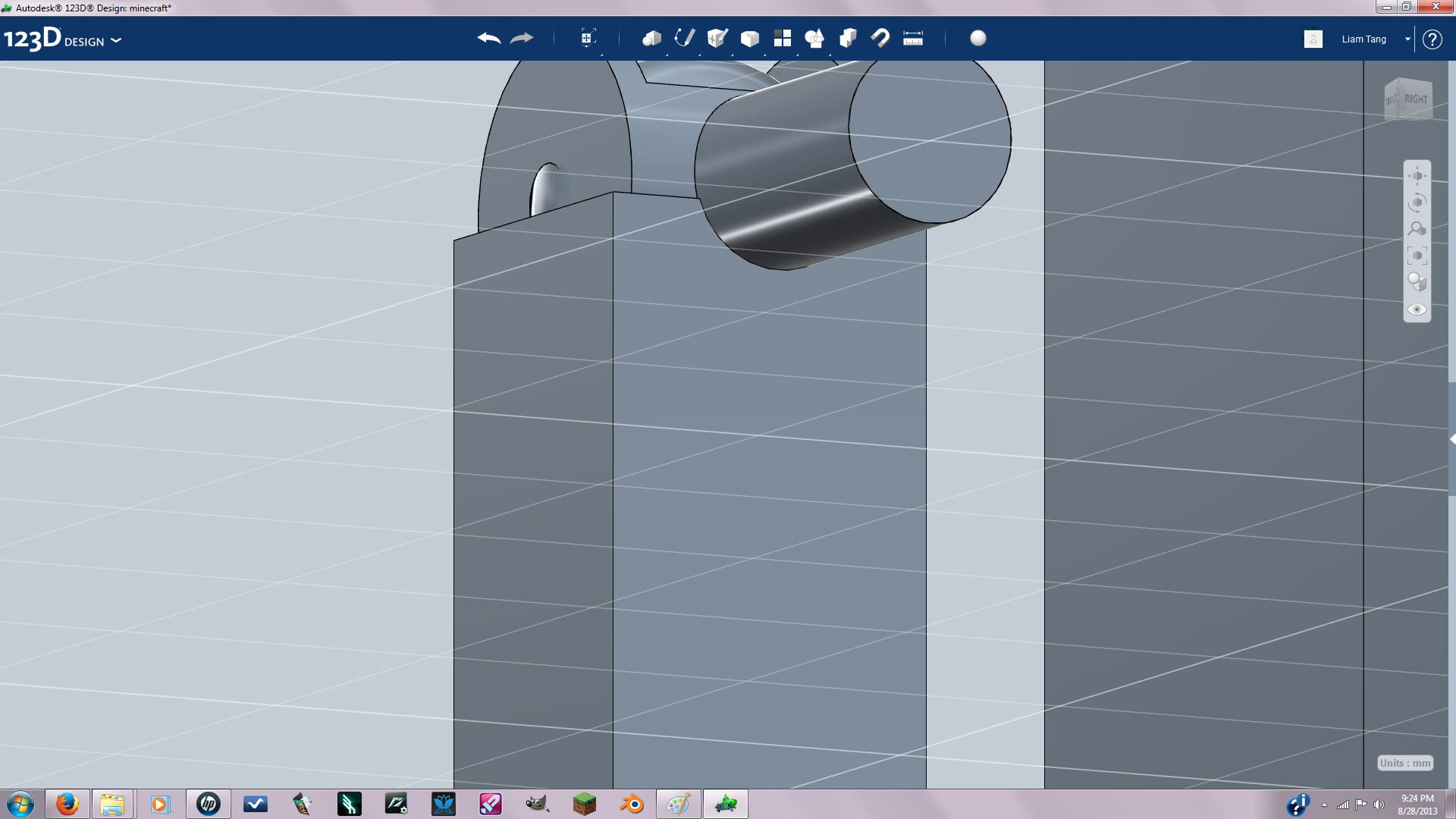
Task: Click the volume icon in system tray
Action: coord(1379,805)
